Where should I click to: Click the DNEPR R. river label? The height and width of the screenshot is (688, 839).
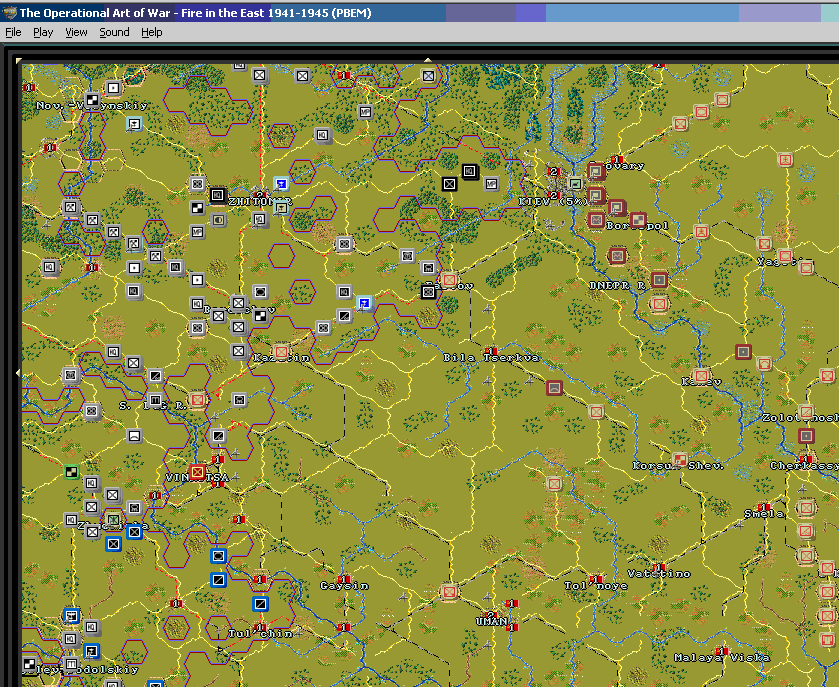coord(616,286)
